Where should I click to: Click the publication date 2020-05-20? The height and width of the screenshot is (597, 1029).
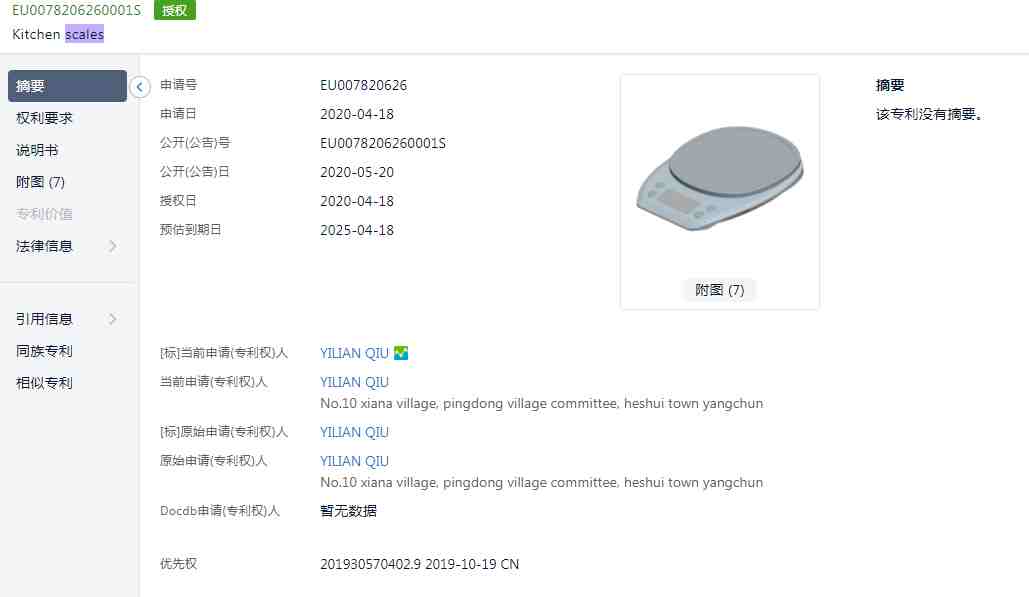[357, 172]
